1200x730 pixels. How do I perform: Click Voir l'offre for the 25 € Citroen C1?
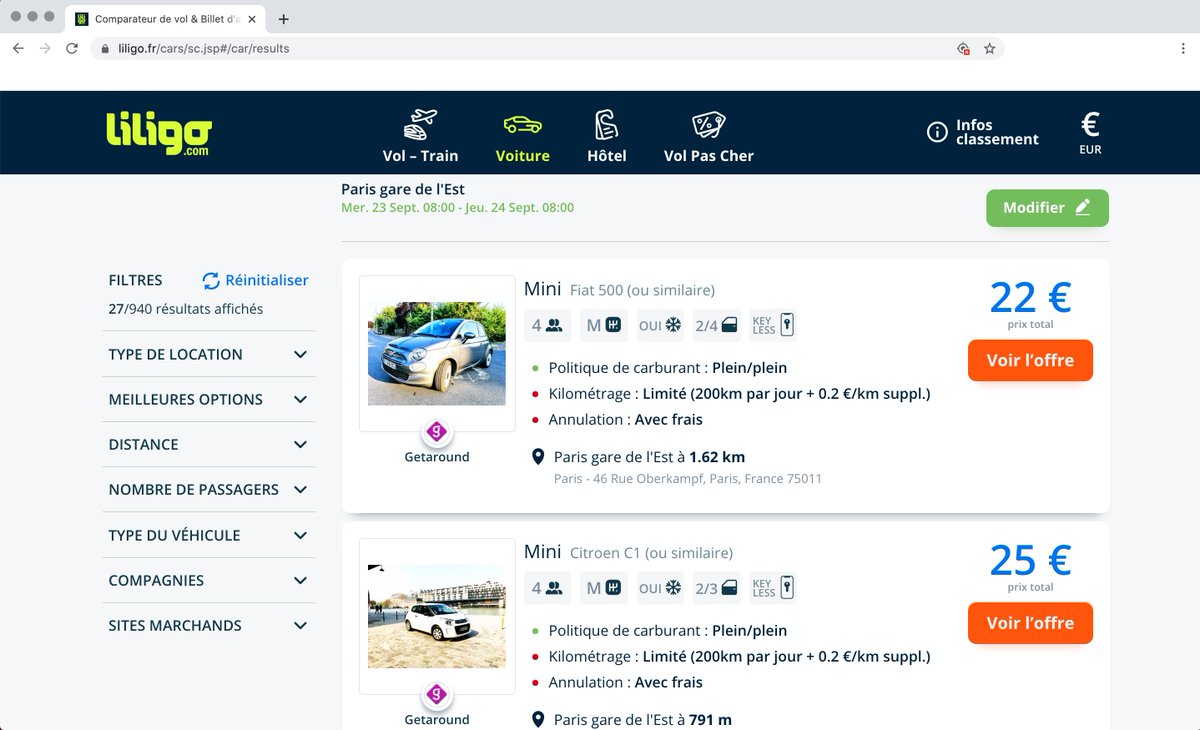click(x=1030, y=623)
